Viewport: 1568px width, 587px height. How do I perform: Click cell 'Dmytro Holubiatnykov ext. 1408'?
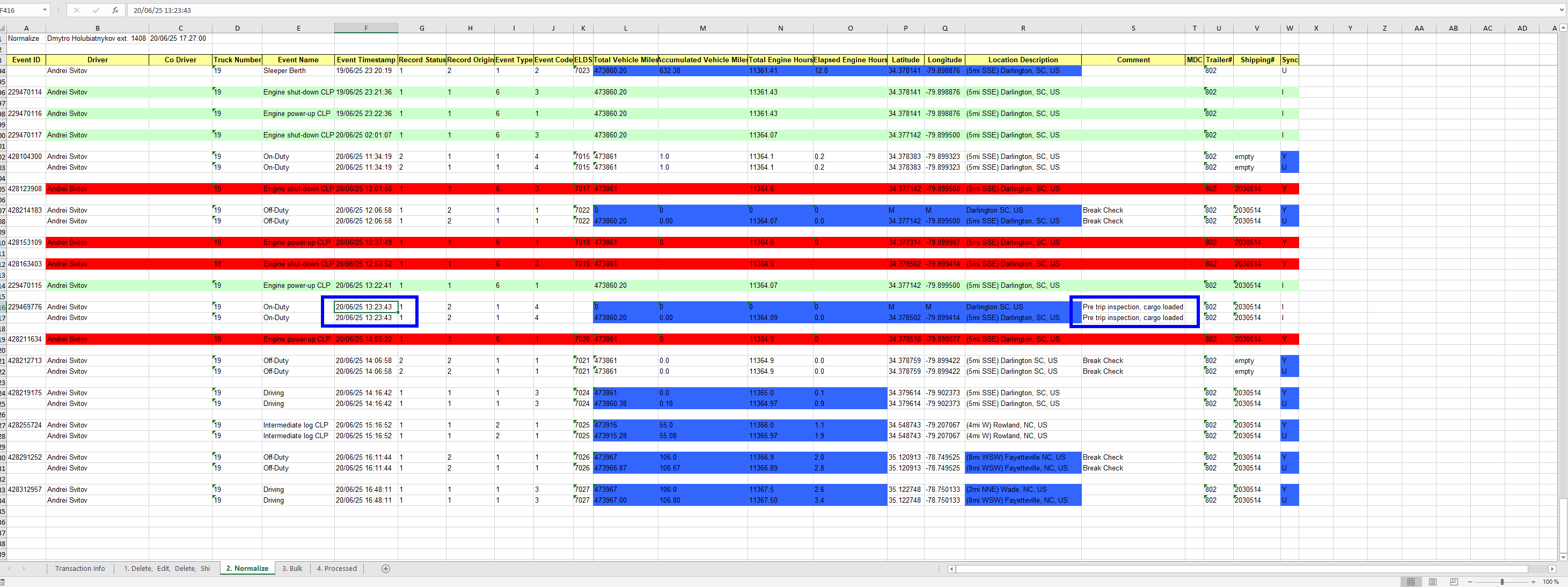coord(97,38)
